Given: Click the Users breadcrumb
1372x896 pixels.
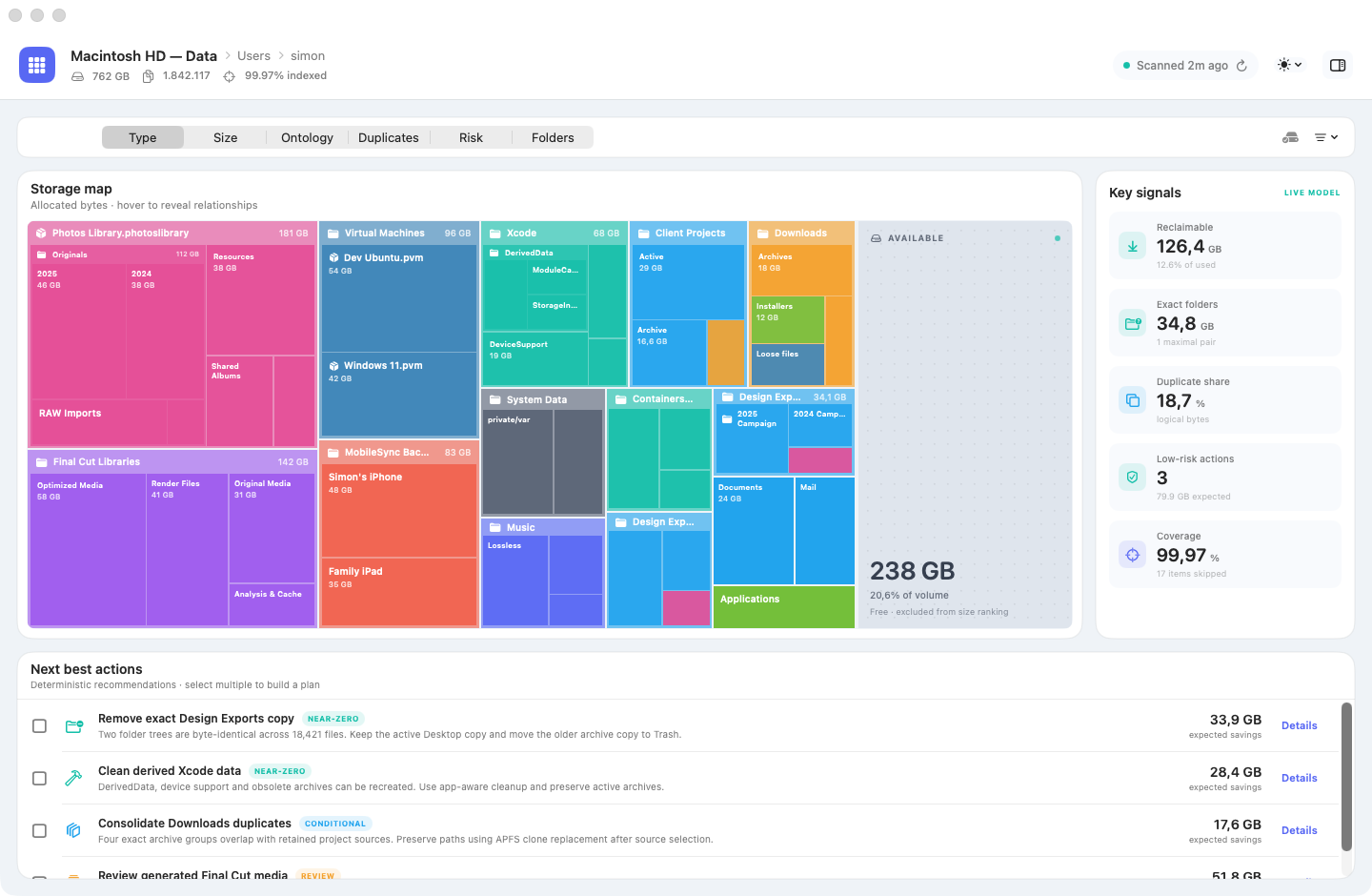Looking at the screenshot, I should click(253, 56).
